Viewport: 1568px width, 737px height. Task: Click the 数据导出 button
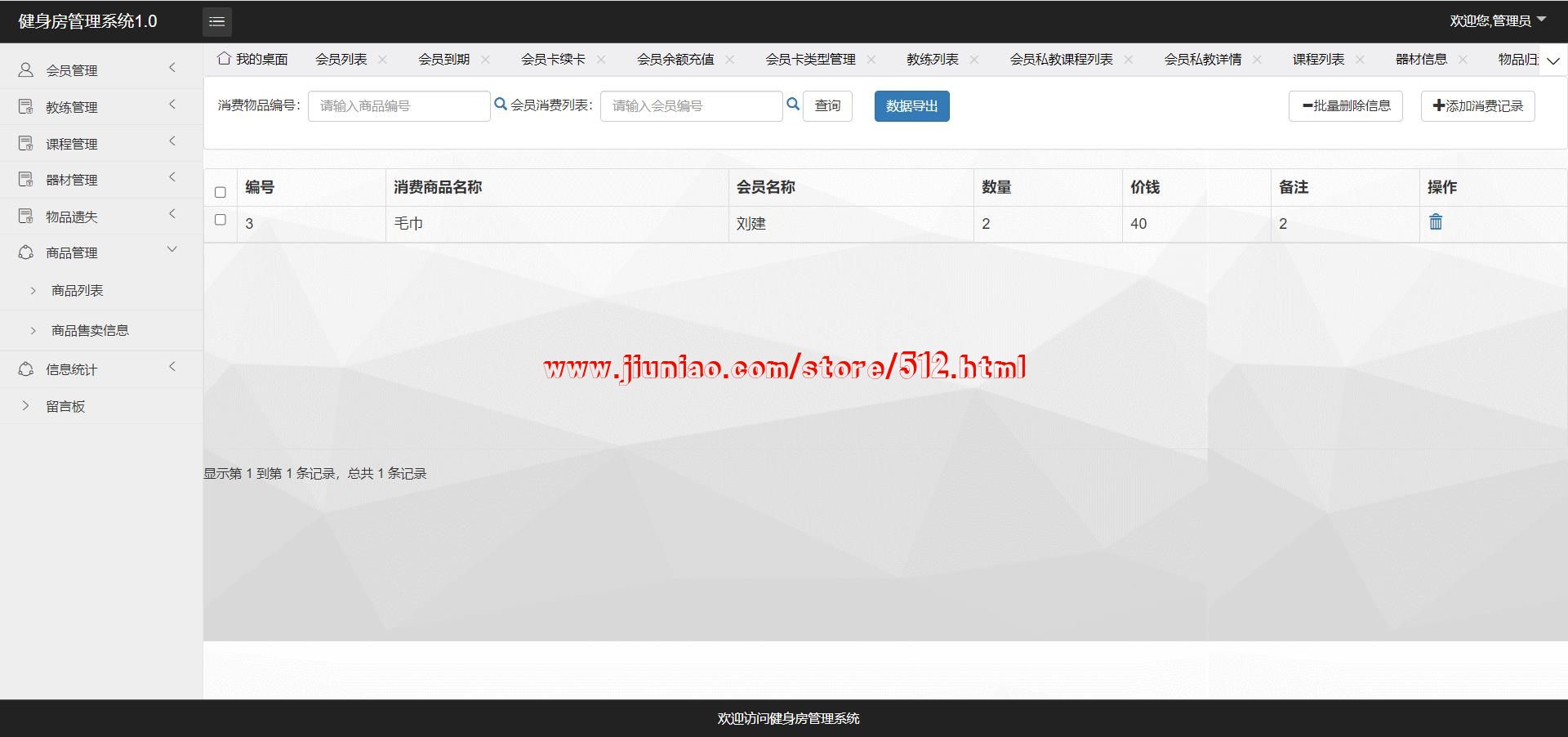[911, 106]
